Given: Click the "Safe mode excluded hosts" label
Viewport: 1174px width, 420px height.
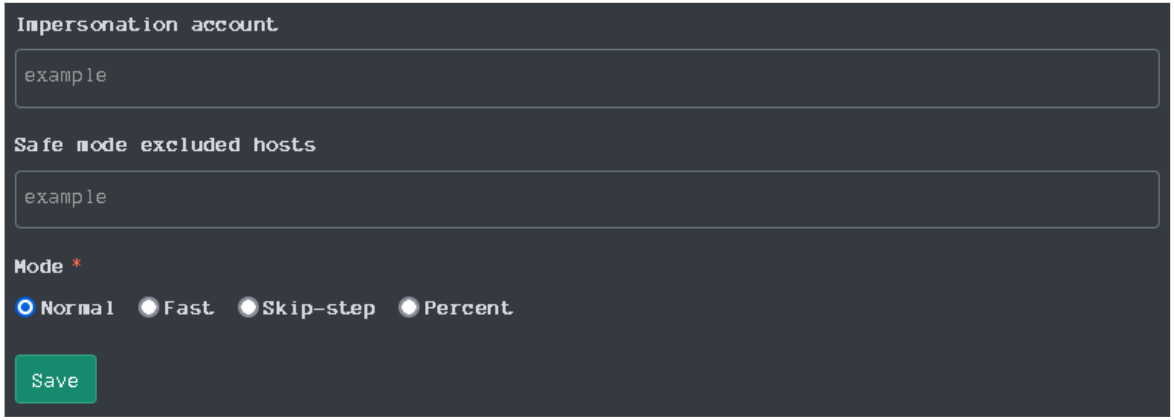Looking at the screenshot, I should pyautogui.click(x=165, y=145).
